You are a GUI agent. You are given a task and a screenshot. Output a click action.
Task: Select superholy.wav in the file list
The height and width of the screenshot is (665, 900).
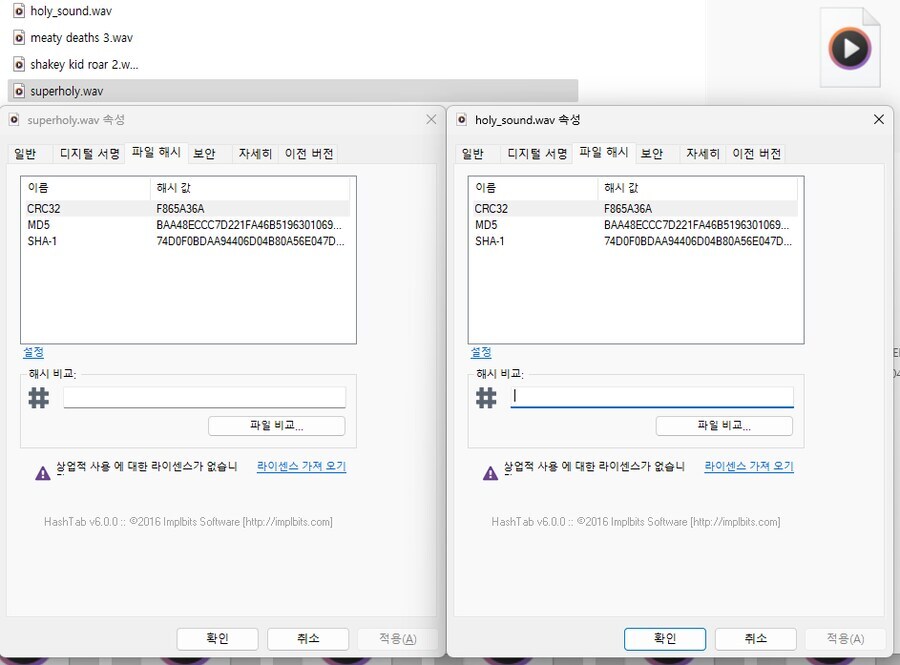pyautogui.click(x=293, y=91)
